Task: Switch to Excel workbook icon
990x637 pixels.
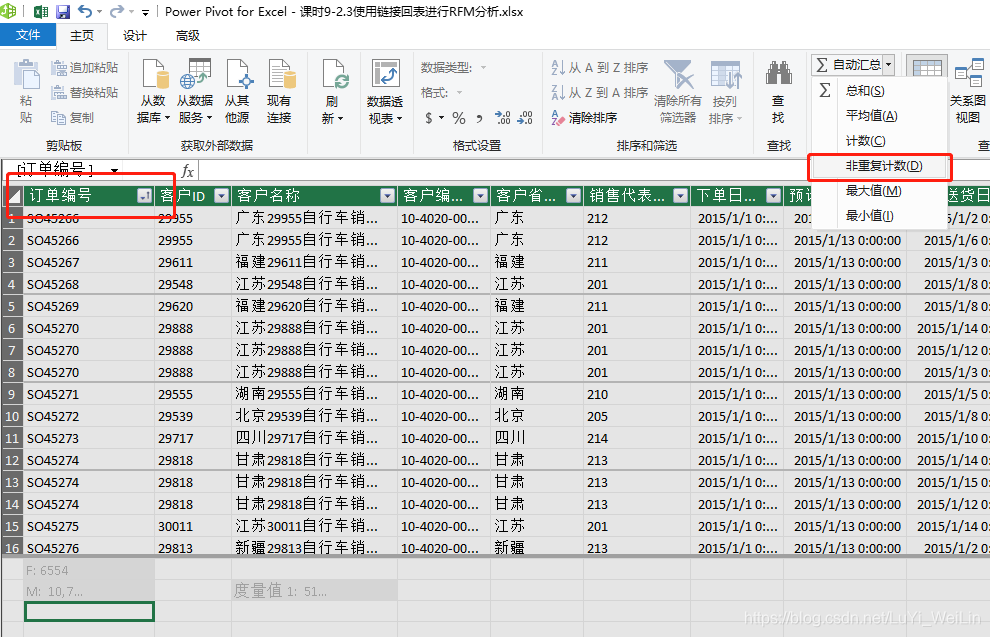Action: [41, 11]
